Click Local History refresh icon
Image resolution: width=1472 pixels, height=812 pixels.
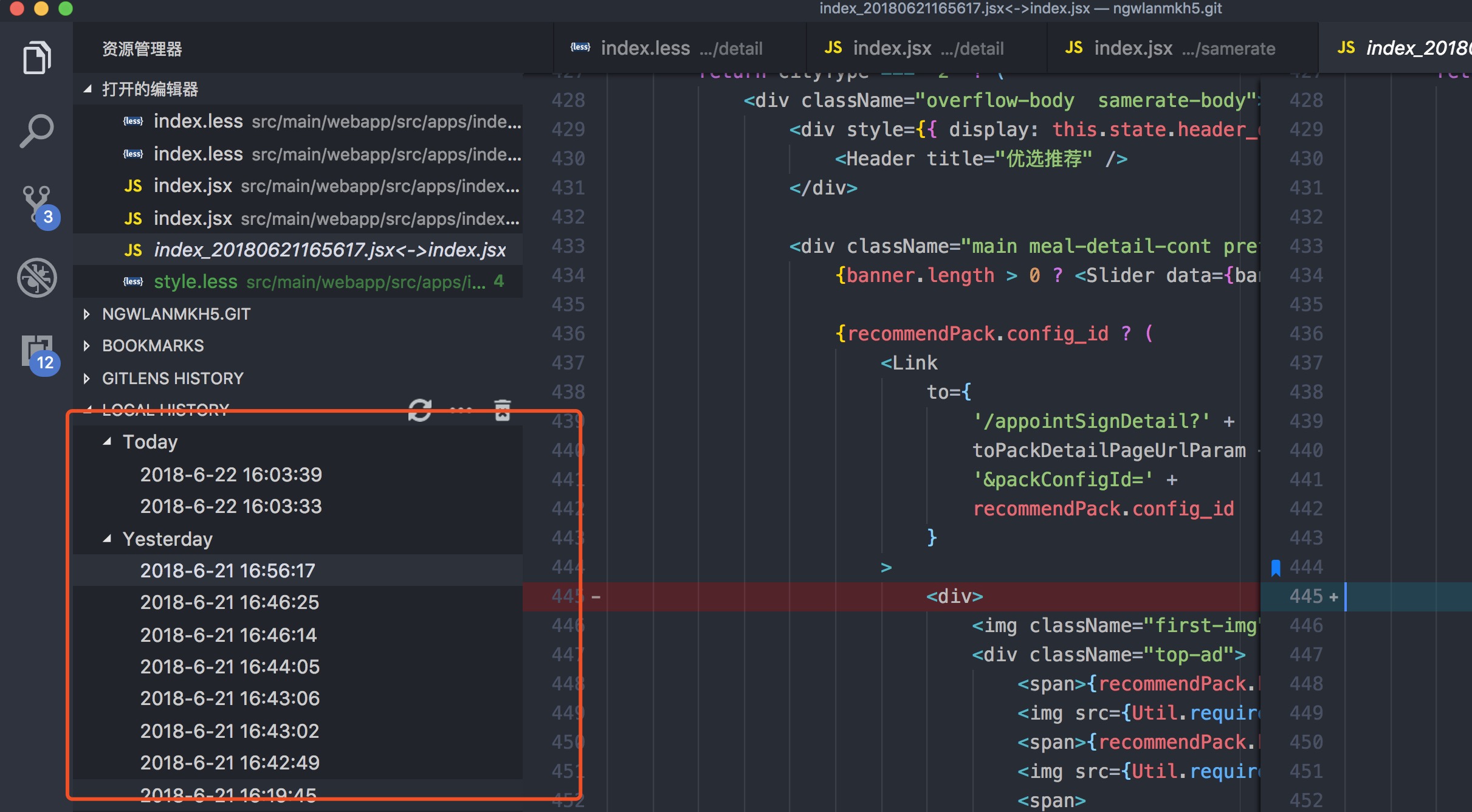(420, 410)
